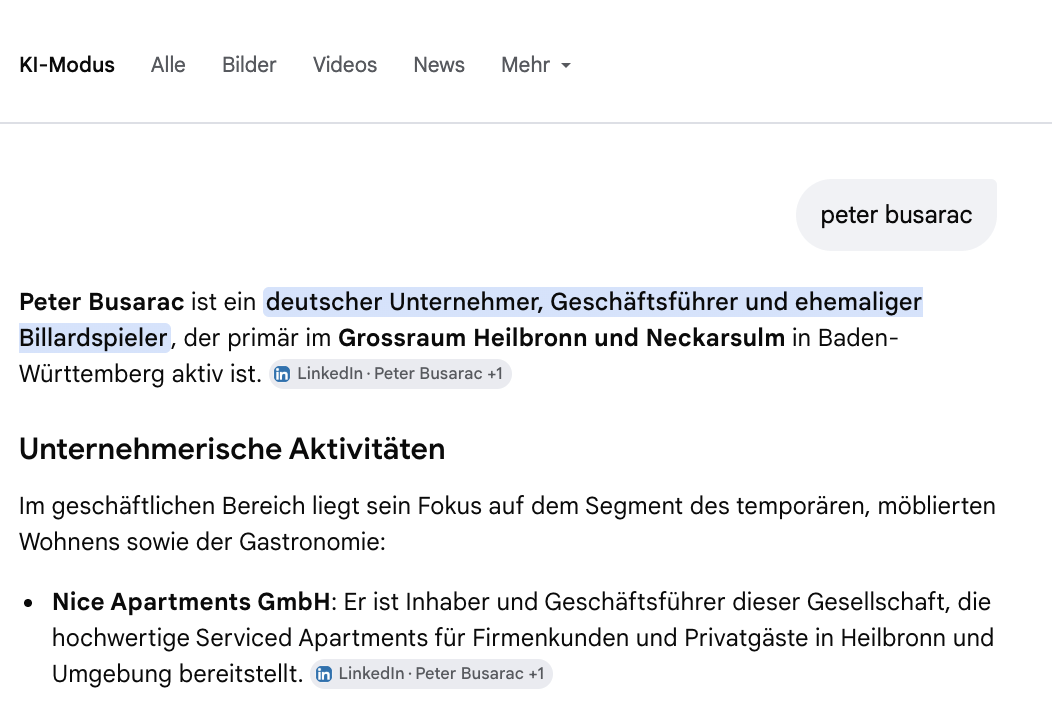
Task: Expand the Mehr dropdown menu
Action: (x=535, y=65)
